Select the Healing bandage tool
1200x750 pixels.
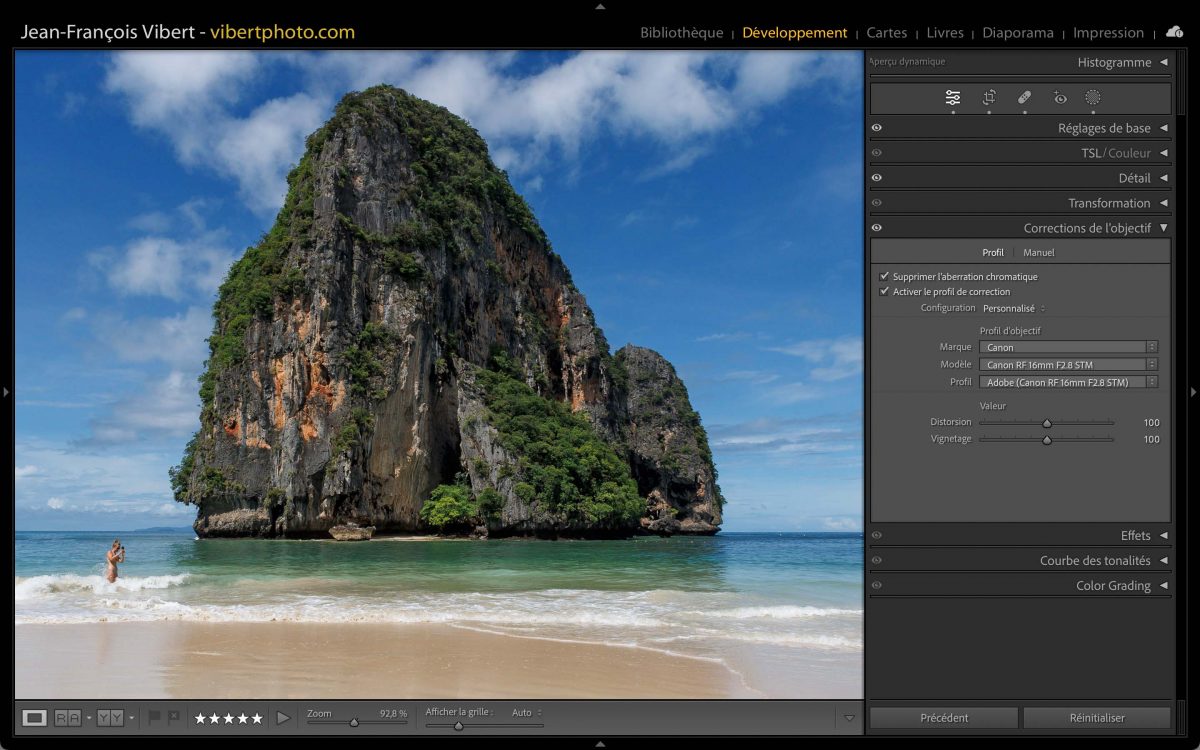pyautogui.click(x=1024, y=98)
